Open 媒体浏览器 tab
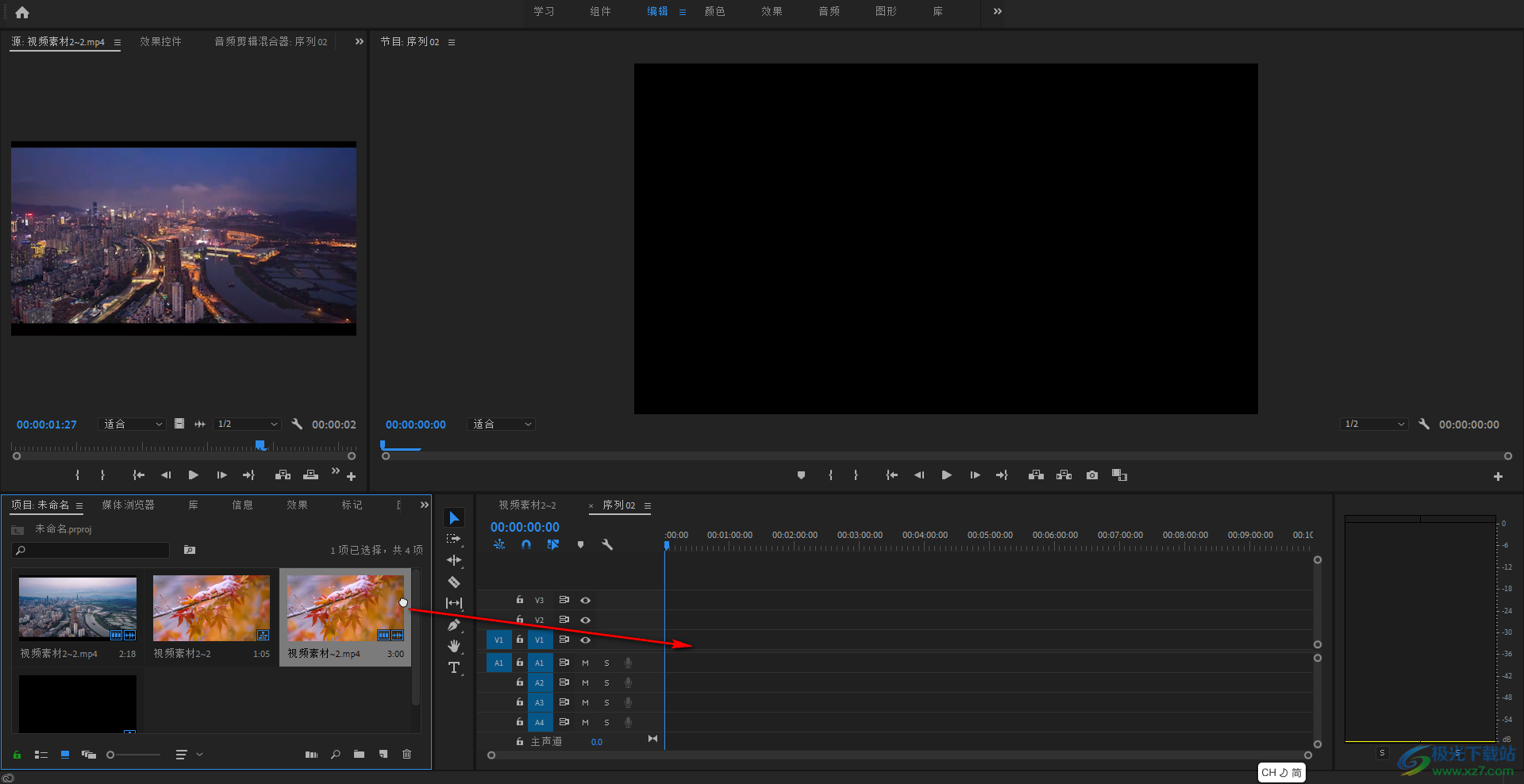The height and width of the screenshot is (784, 1524). pyautogui.click(x=128, y=505)
